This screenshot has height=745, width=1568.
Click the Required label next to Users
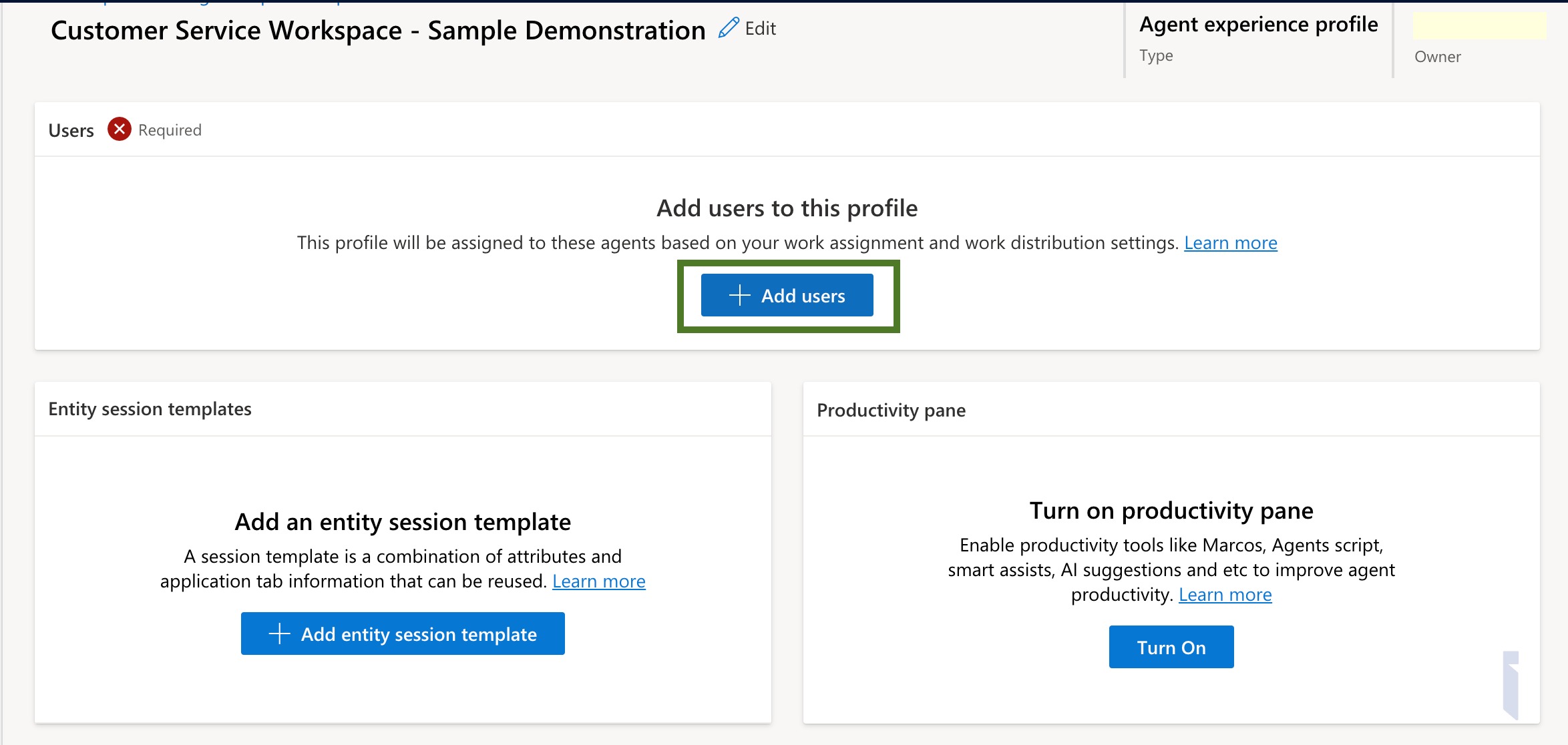pos(170,130)
